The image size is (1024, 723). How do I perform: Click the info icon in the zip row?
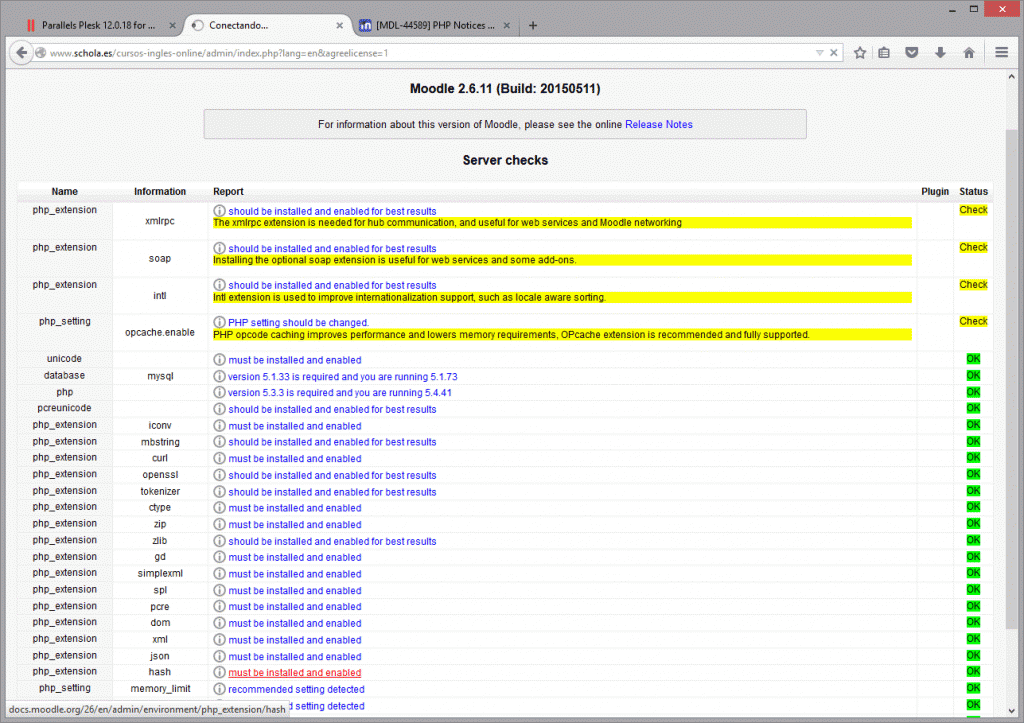point(219,524)
